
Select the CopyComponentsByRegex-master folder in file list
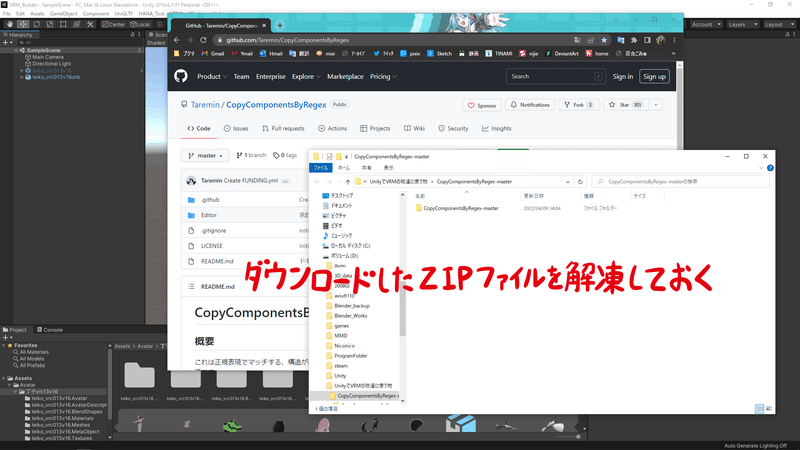[457, 208]
